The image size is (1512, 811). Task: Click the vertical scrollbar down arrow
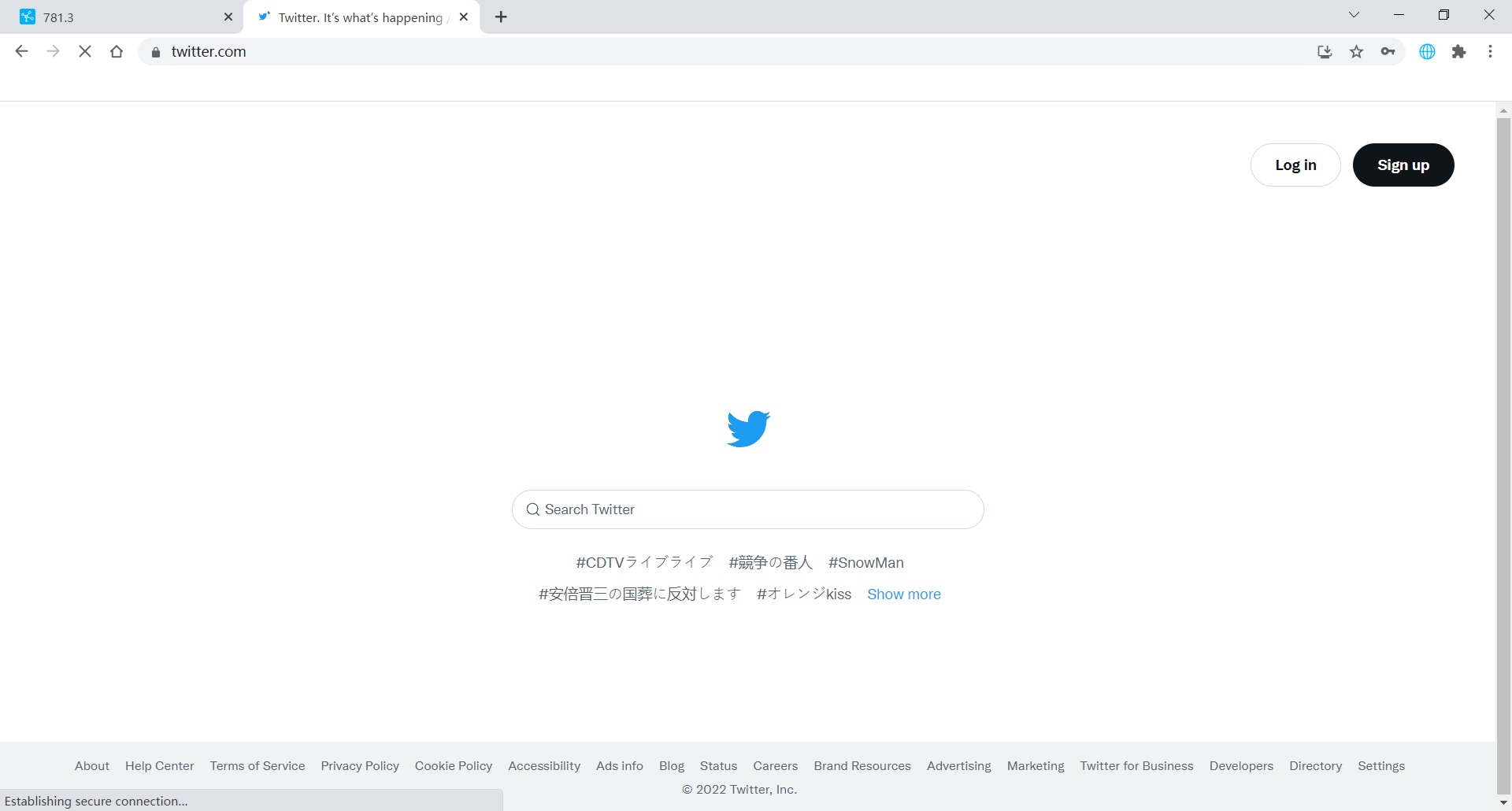(1503, 802)
